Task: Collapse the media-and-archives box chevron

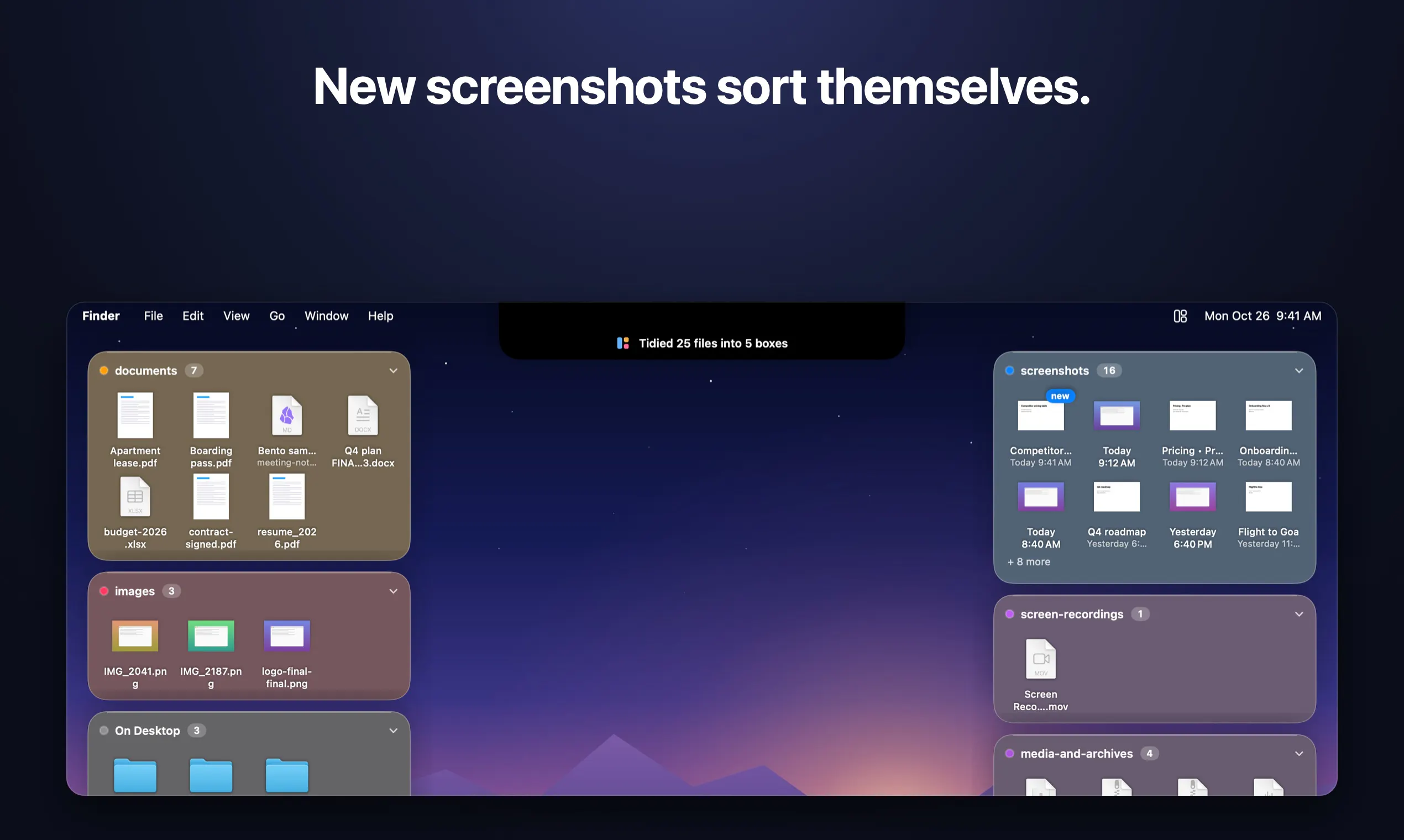Action: tap(1299, 754)
